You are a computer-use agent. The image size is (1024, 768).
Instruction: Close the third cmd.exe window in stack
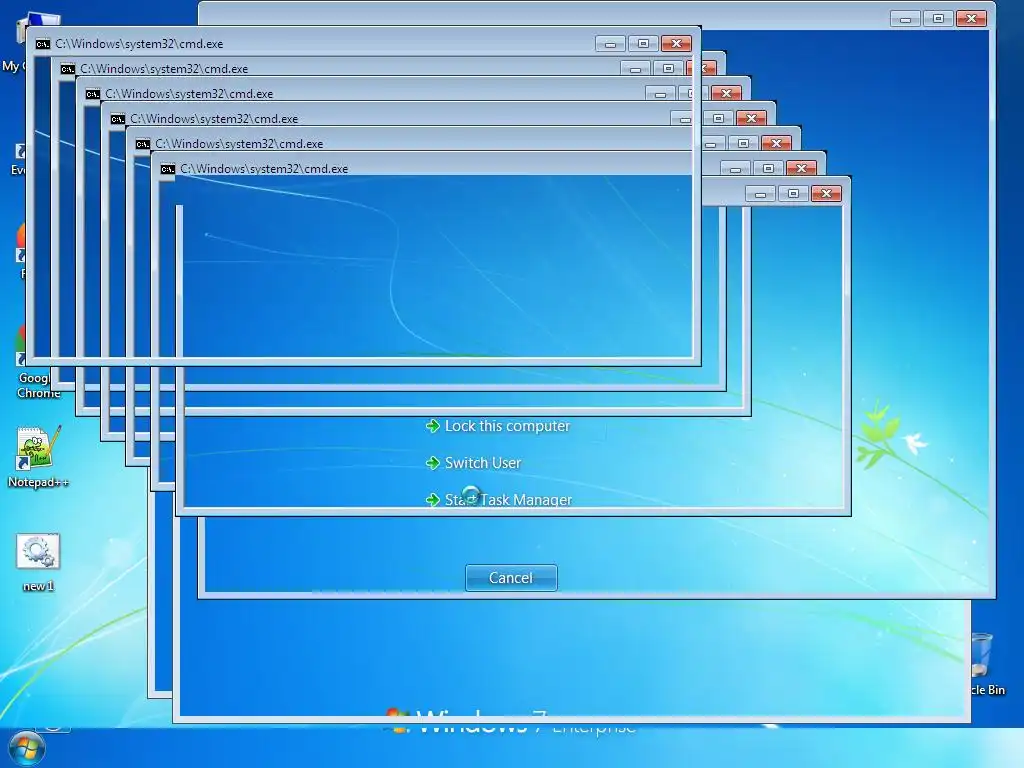click(x=726, y=93)
